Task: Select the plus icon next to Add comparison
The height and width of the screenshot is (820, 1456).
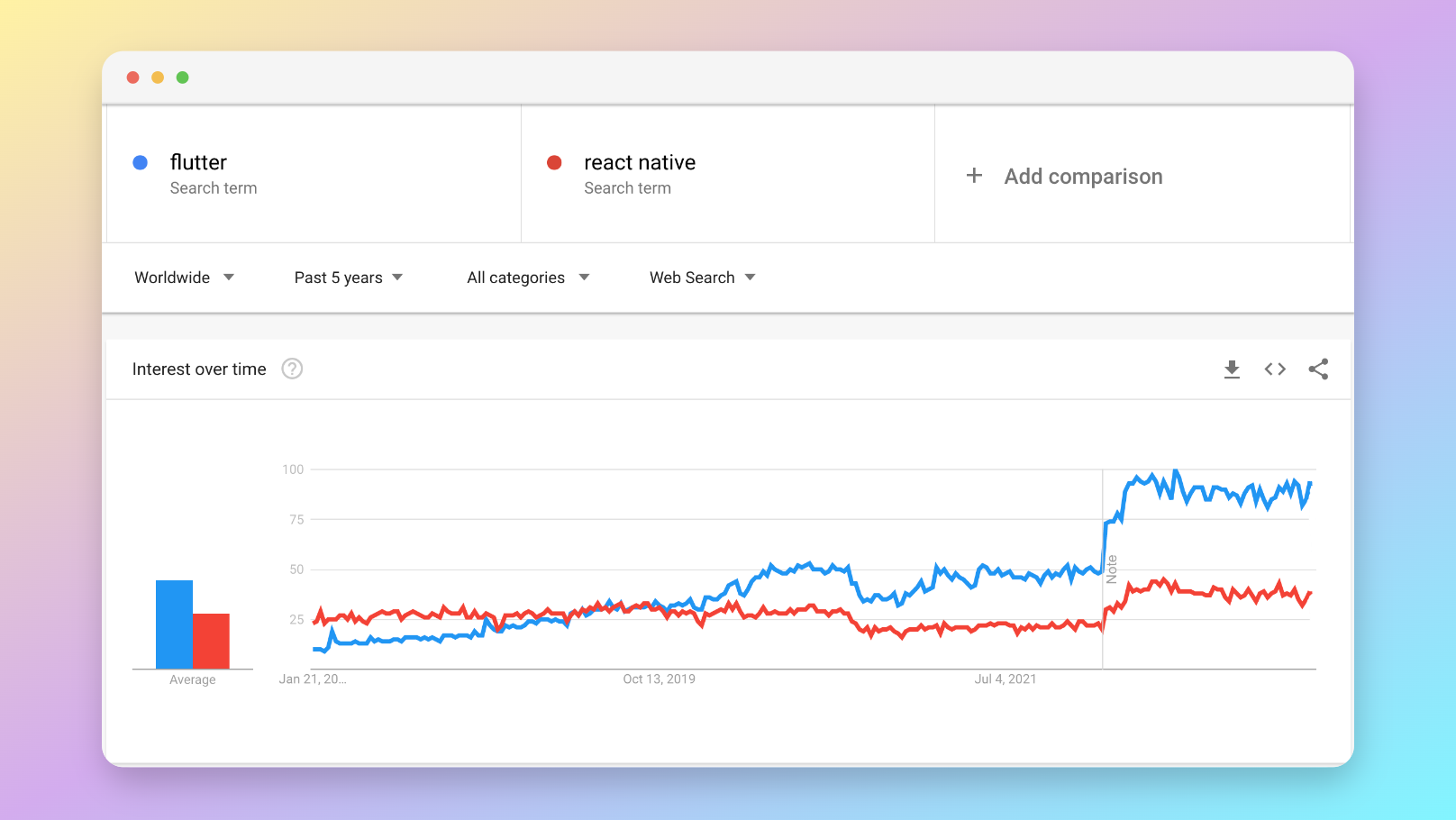Action: [x=975, y=176]
